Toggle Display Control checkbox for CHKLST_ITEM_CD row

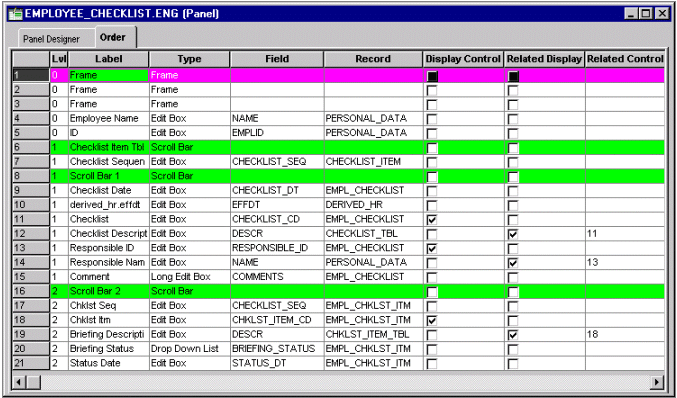[x=432, y=321]
